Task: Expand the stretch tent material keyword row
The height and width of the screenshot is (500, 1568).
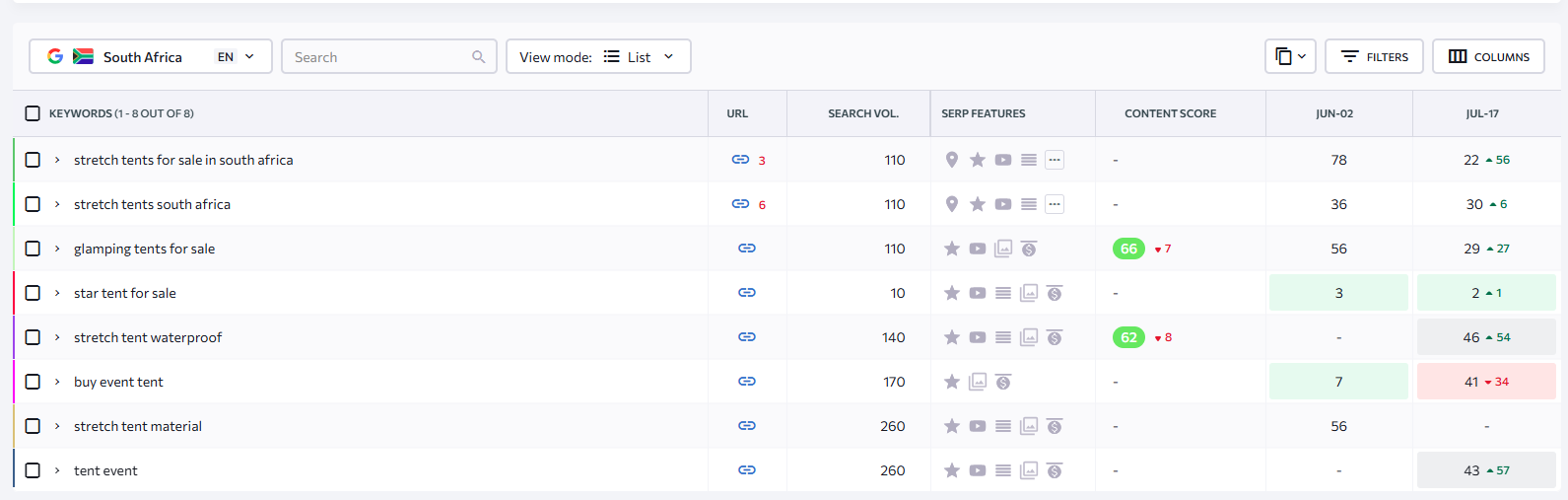Action: [x=57, y=426]
